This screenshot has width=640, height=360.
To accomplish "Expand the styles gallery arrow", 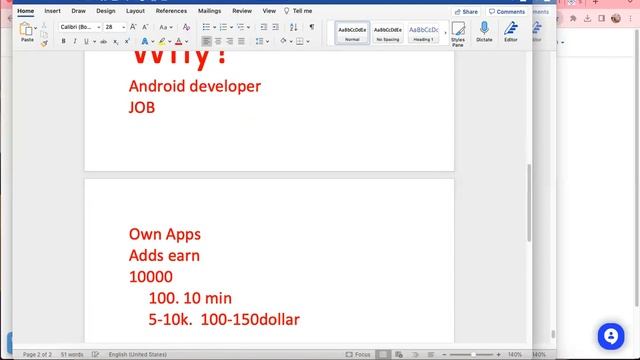I will pos(445,33).
